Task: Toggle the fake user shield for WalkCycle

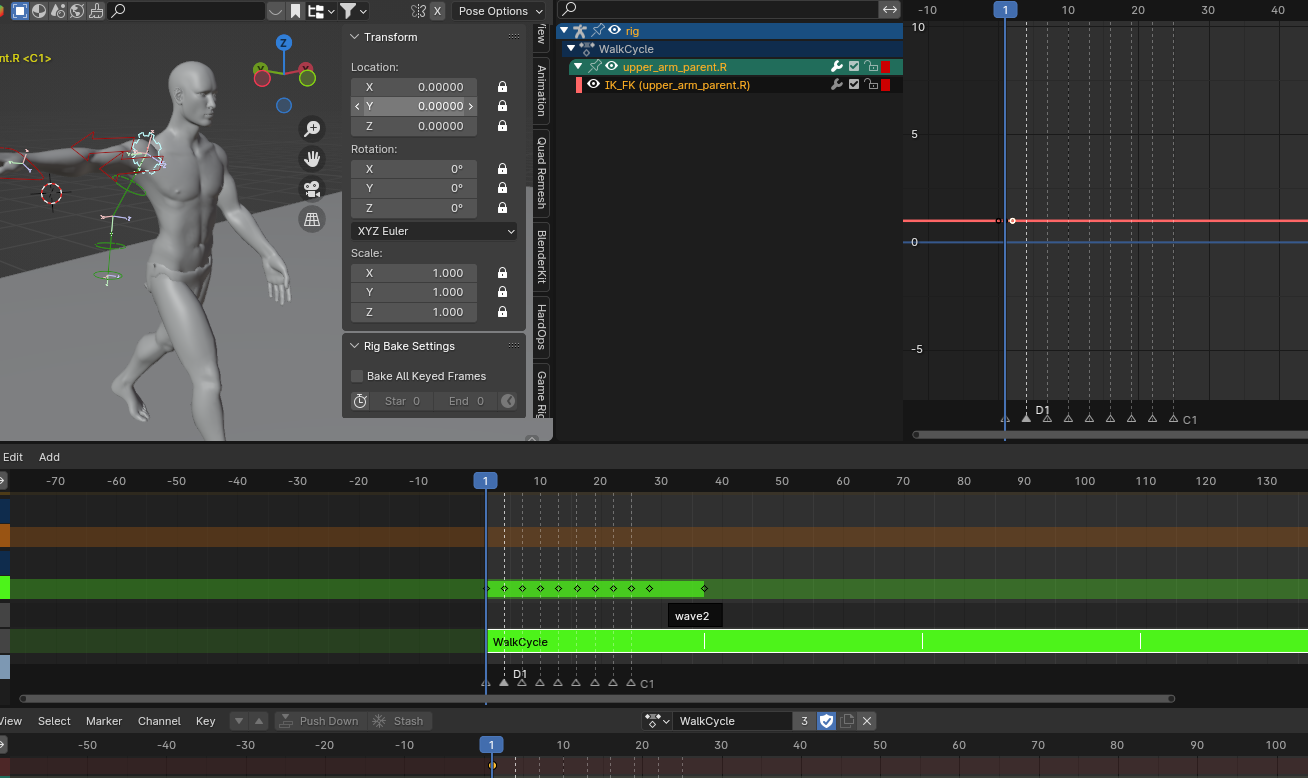Action: (x=826, y=721)
